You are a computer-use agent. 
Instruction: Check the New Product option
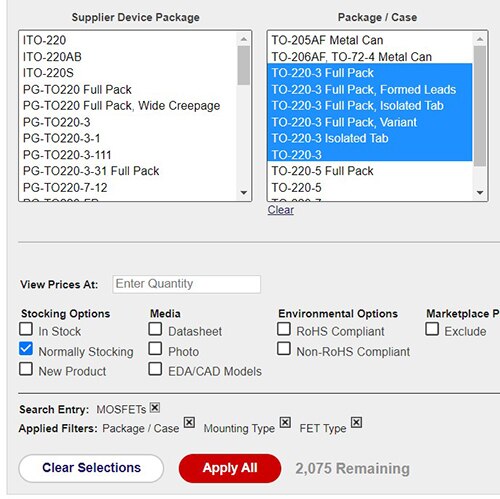26,369
